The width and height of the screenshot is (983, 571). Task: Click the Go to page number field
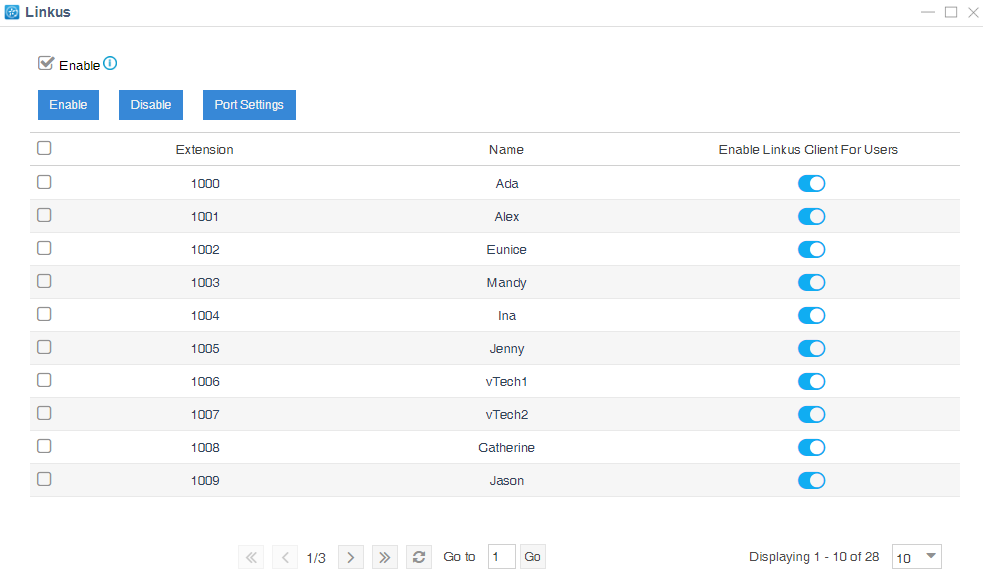(501, 557)
